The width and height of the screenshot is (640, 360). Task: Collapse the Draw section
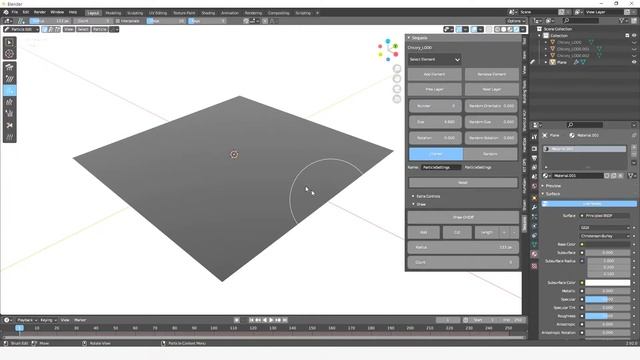419,204
